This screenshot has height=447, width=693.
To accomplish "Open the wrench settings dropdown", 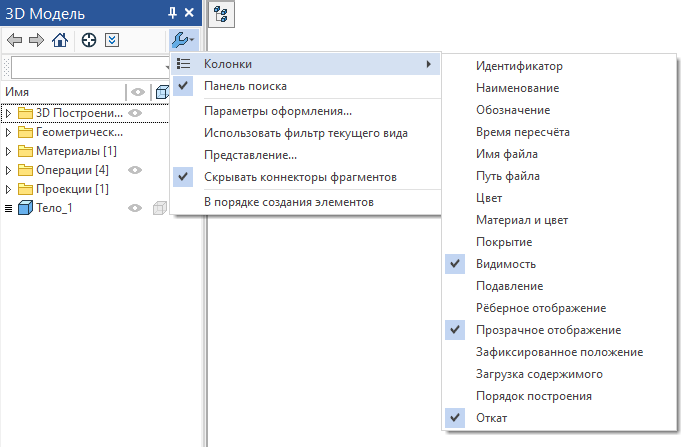I will coord(183,41).
